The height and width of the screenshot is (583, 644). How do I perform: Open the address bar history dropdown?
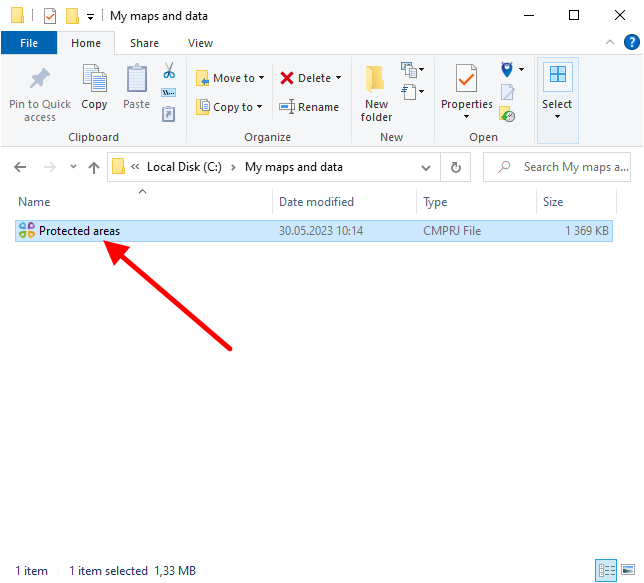[427, 167]
